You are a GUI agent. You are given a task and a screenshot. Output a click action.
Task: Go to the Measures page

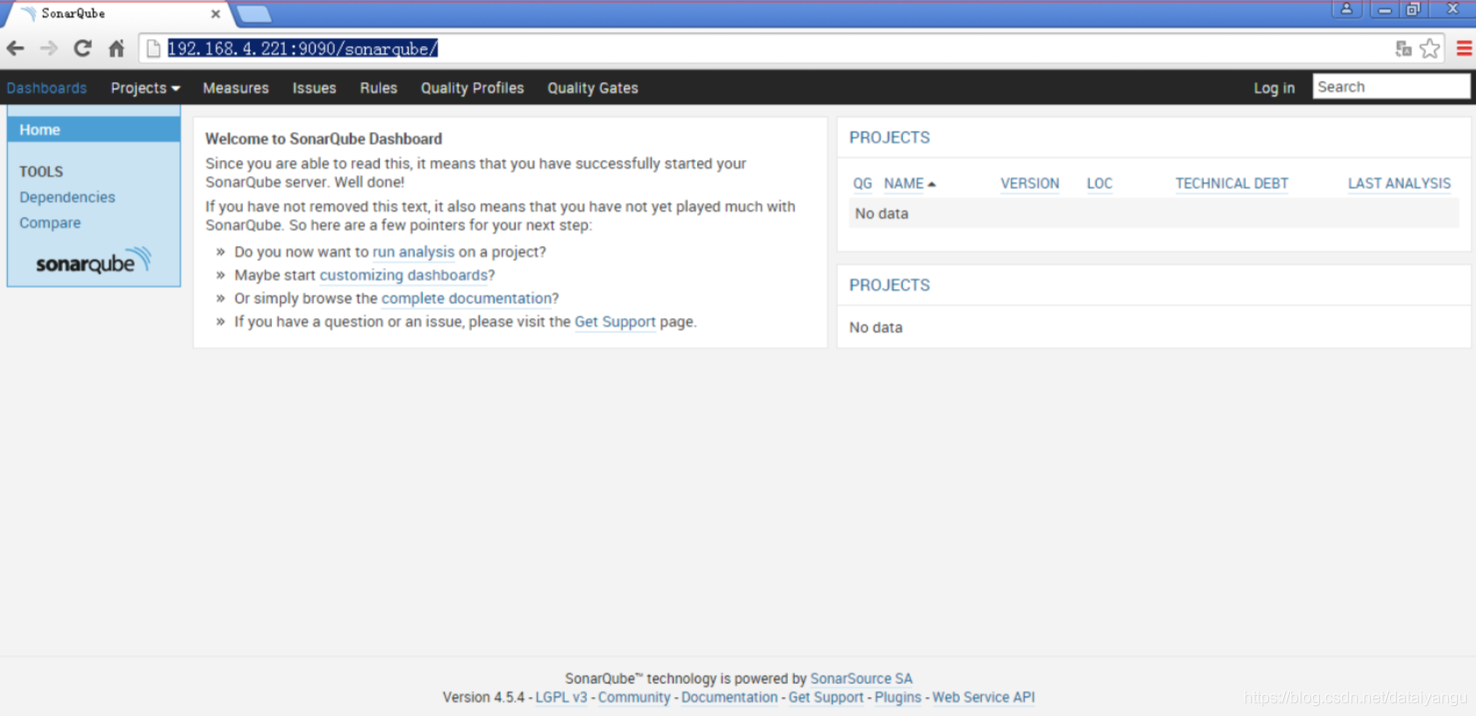pyautogui.click(x=236, y=88)
